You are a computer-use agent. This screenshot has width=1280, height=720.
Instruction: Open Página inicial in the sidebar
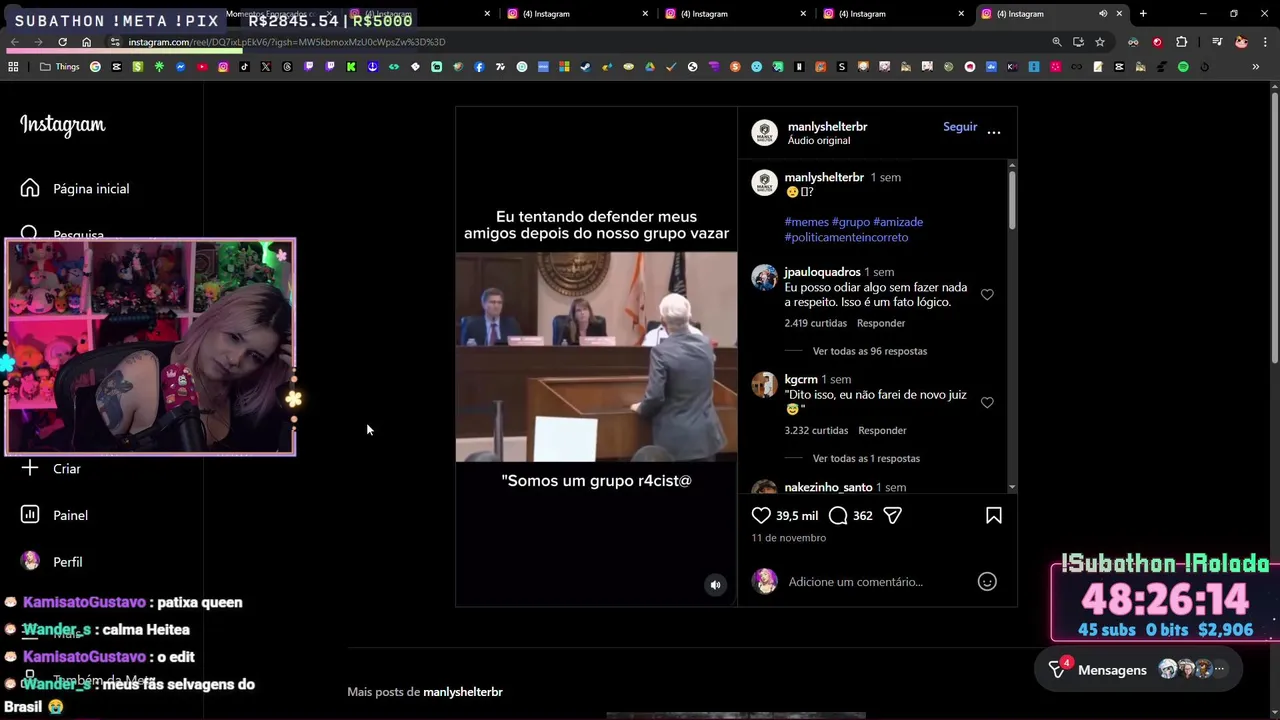click(x=91, y=188)
